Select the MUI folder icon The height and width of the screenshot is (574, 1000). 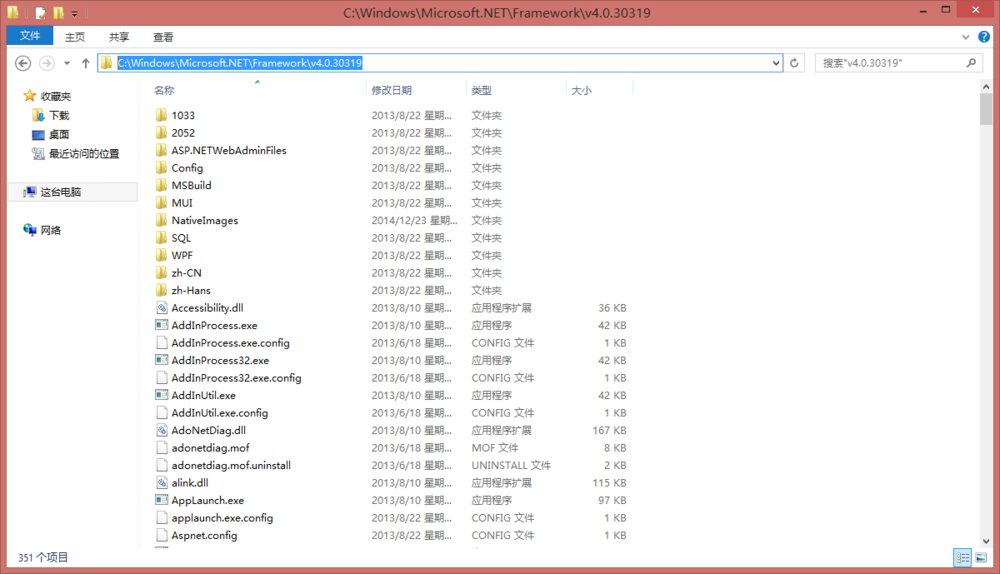tap(161, 203)
